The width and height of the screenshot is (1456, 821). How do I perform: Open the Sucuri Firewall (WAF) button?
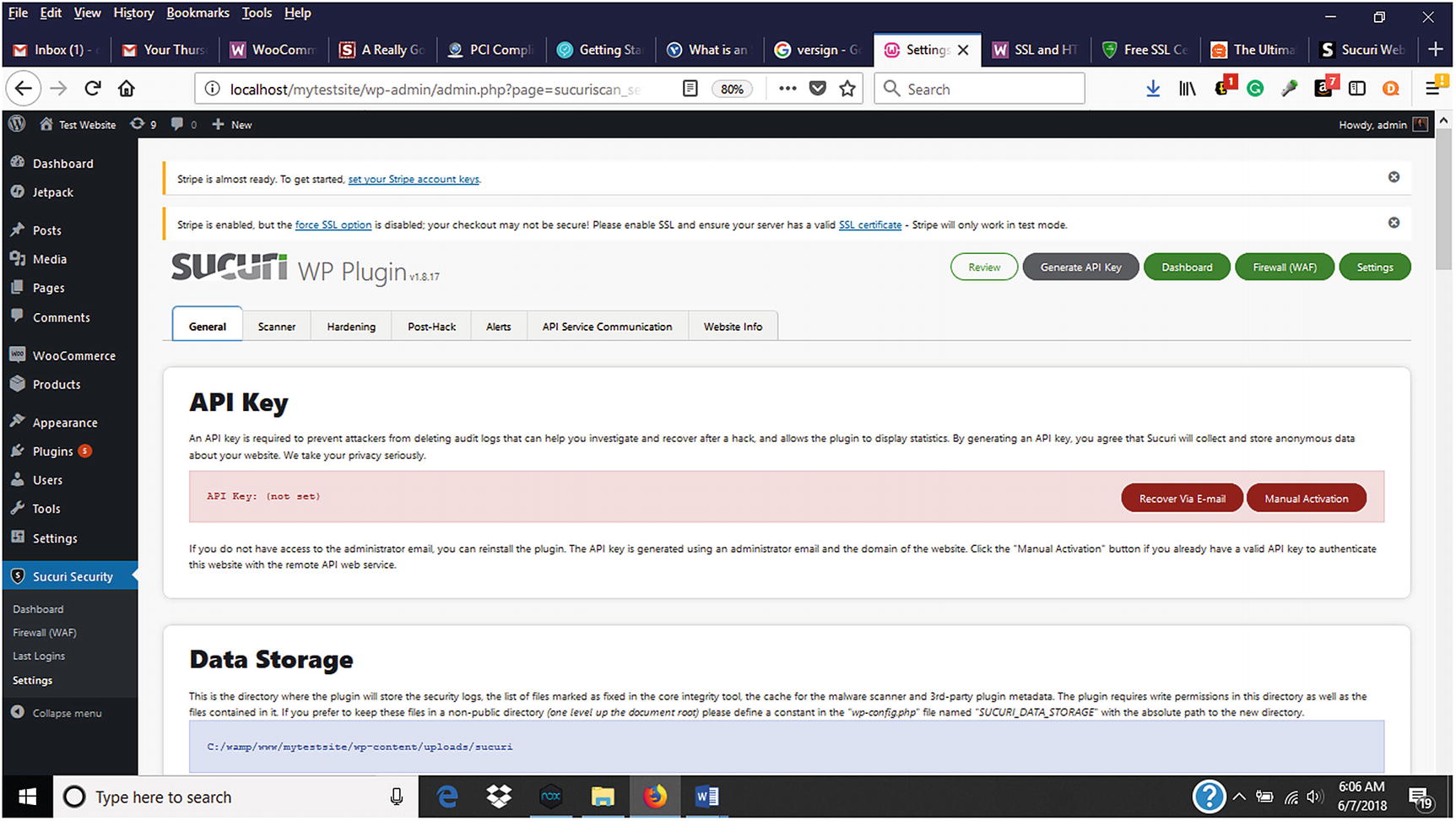tap(1285, 267)
